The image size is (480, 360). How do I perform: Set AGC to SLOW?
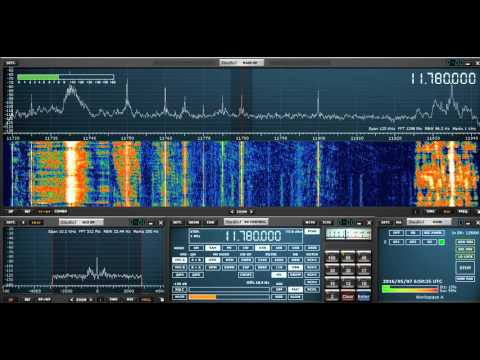pyautogui.click(x=295, y=297)
